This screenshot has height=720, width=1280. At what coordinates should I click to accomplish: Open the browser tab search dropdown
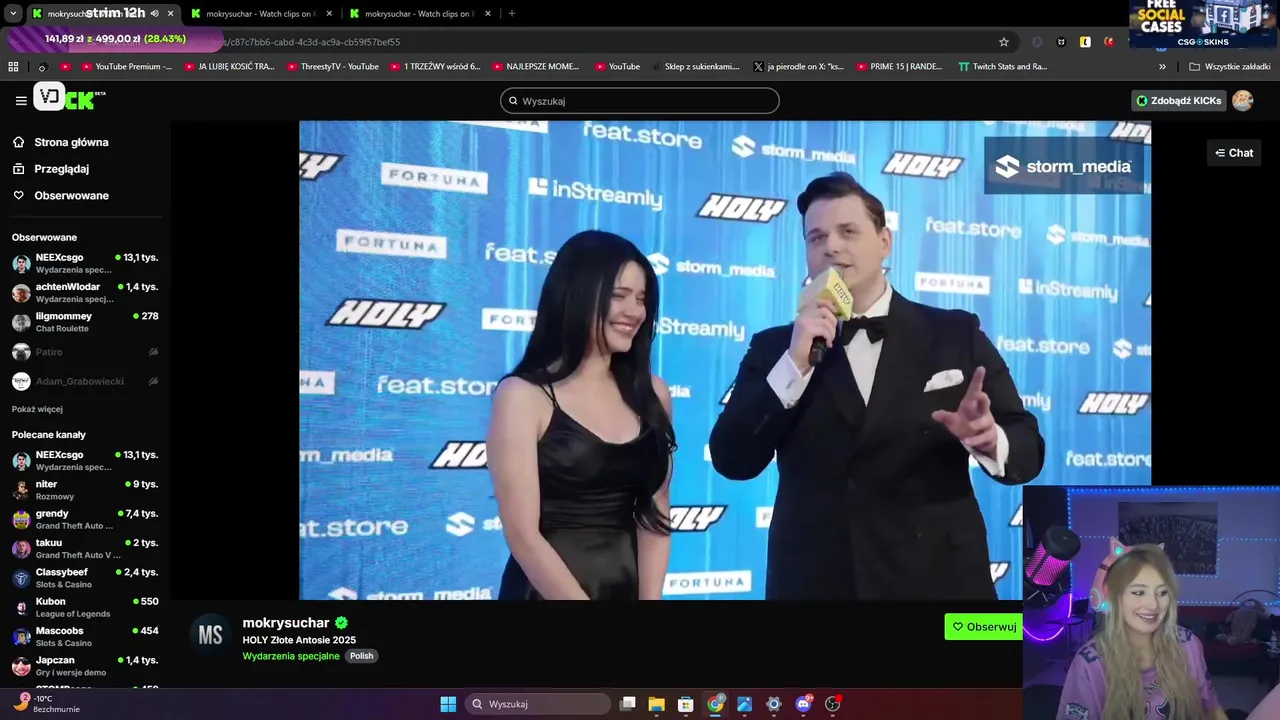pyautogui.click(x=13, y=14)
